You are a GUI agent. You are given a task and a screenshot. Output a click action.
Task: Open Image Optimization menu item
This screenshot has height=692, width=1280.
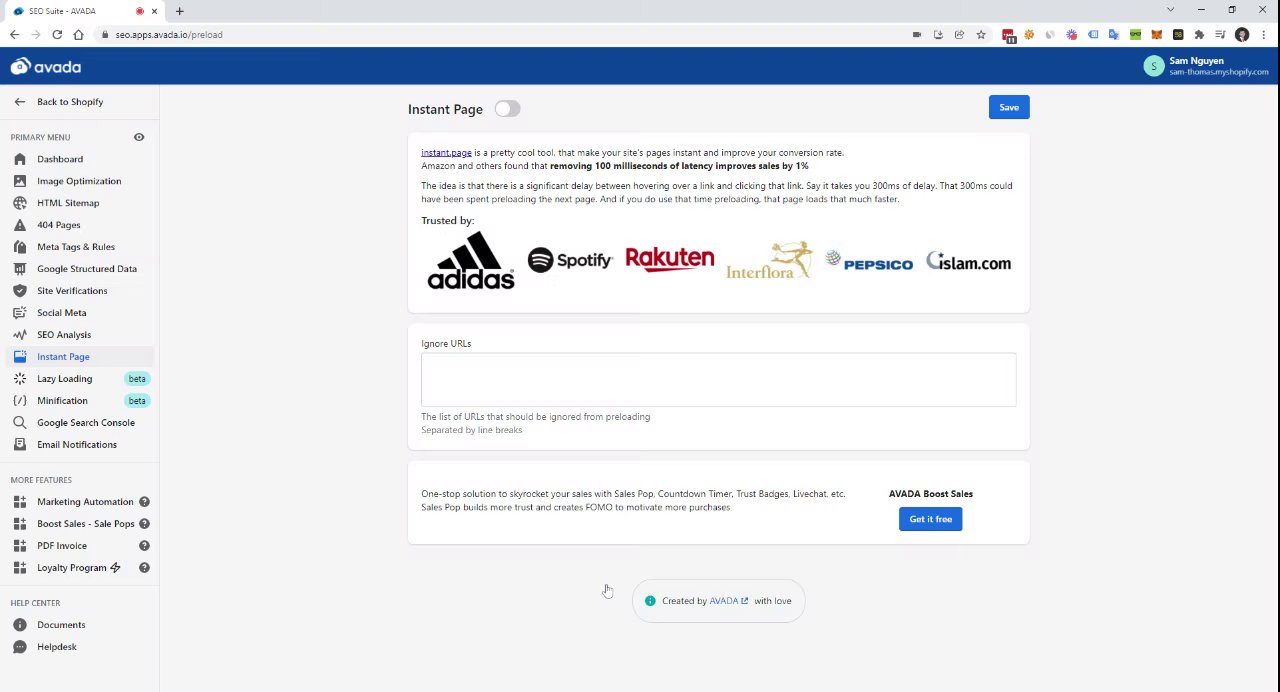point(79,181)
